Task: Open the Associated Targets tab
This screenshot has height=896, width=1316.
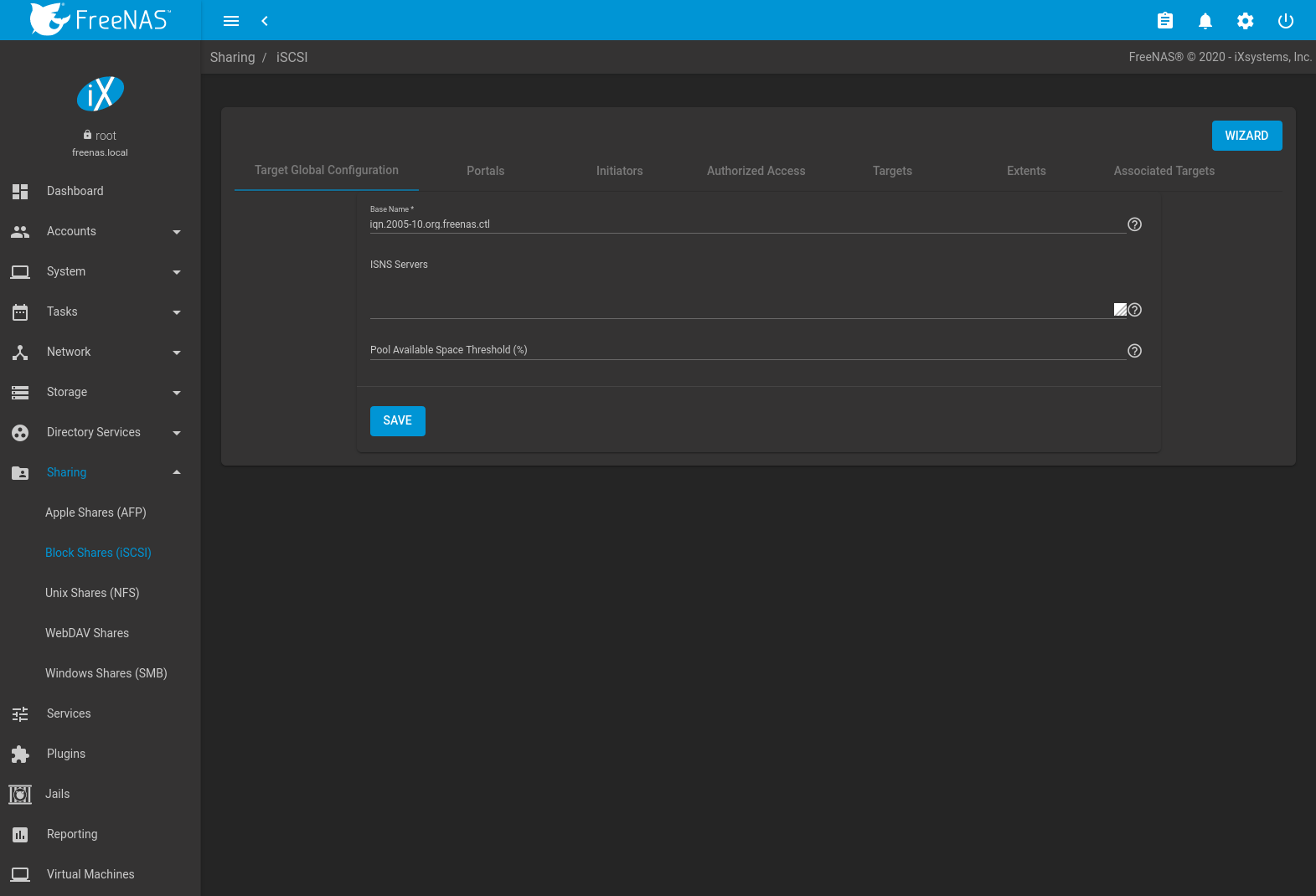Action: coord(1164,171)
